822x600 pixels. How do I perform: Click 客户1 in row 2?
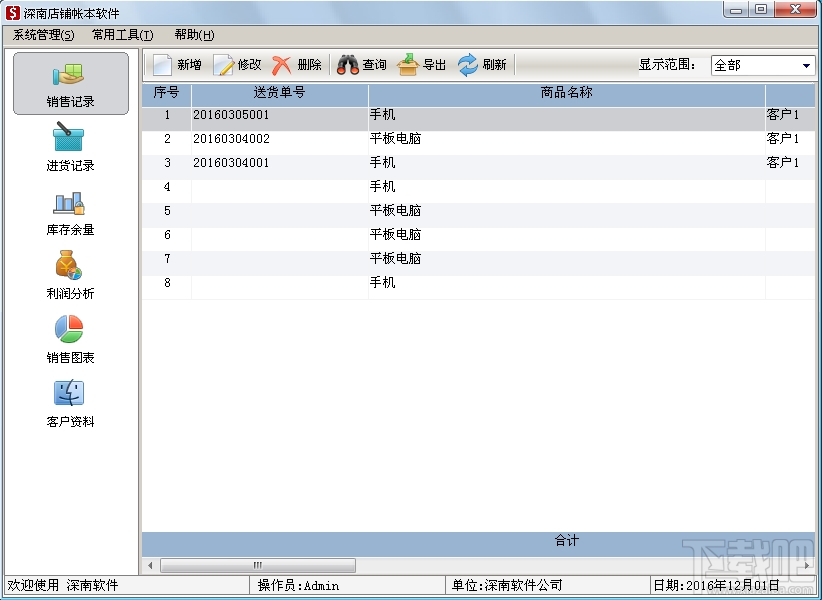[783, 139]
